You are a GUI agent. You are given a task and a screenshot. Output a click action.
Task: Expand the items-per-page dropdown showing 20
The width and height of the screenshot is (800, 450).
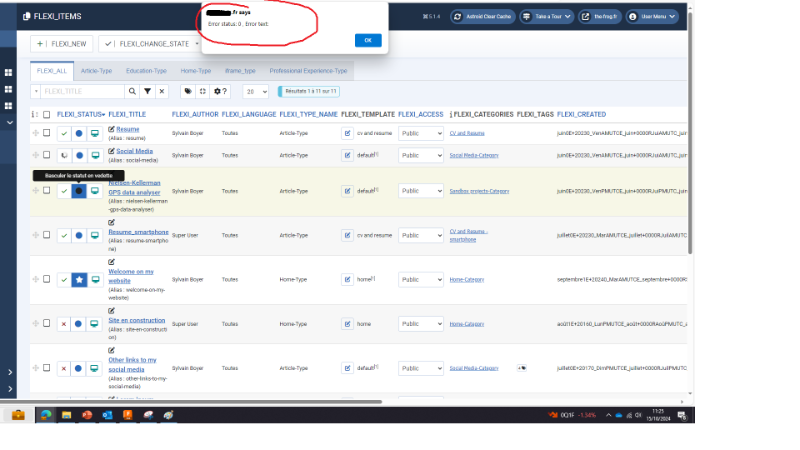(x=257, y=91)
